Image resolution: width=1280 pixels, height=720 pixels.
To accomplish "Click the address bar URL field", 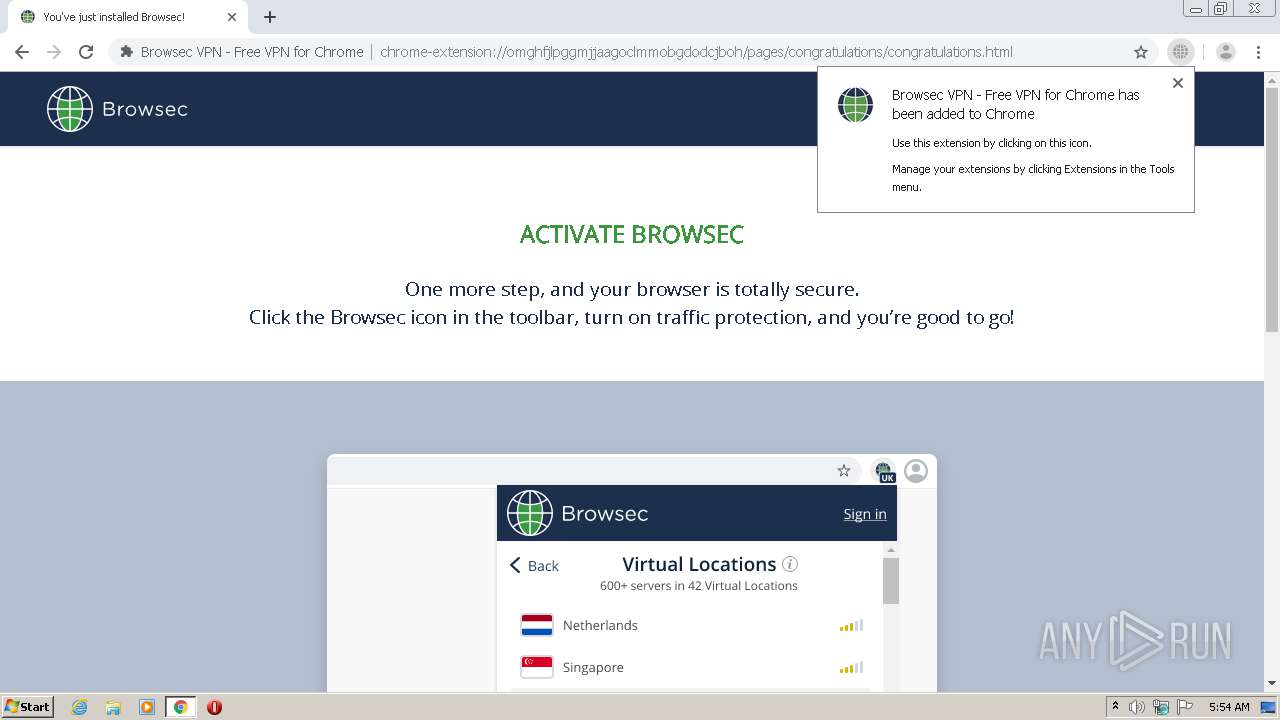I will tap(696, 52).
